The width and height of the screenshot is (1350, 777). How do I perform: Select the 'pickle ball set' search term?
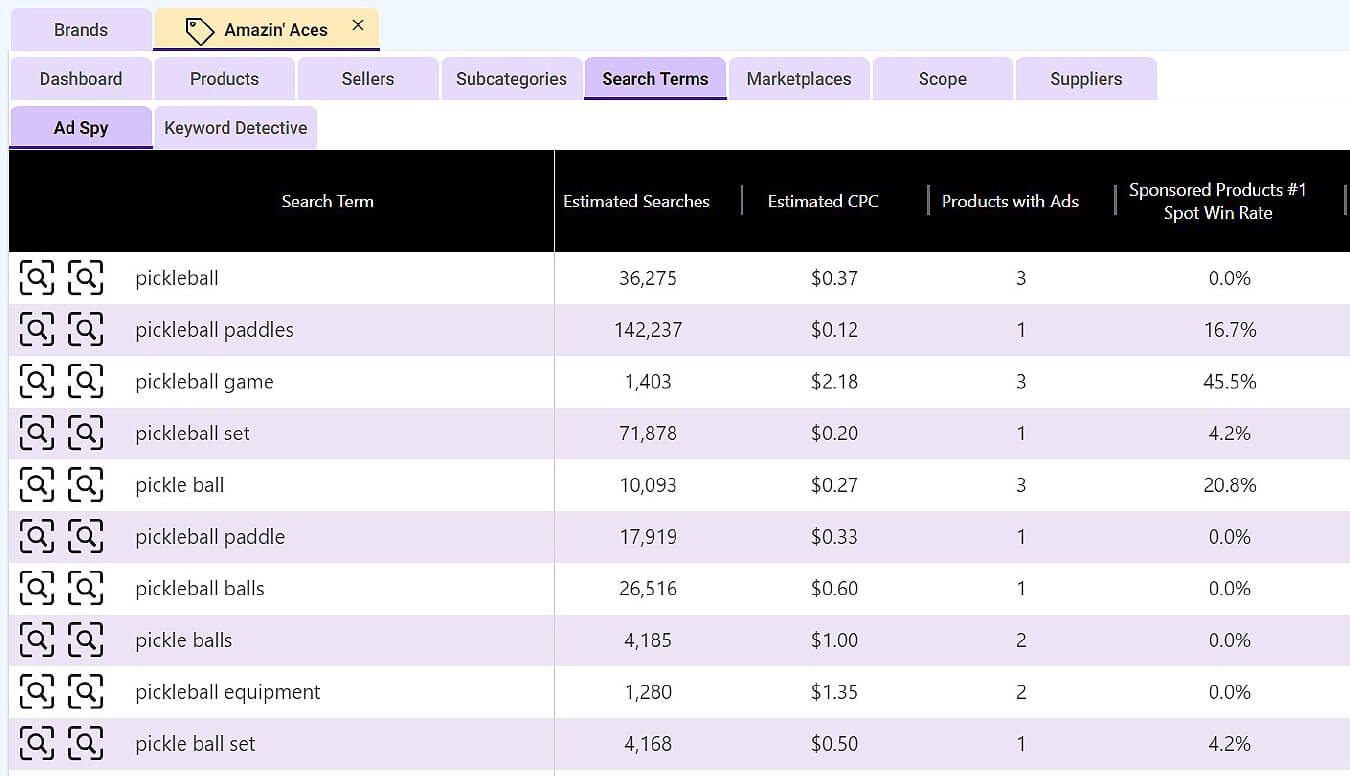point(195,744)
